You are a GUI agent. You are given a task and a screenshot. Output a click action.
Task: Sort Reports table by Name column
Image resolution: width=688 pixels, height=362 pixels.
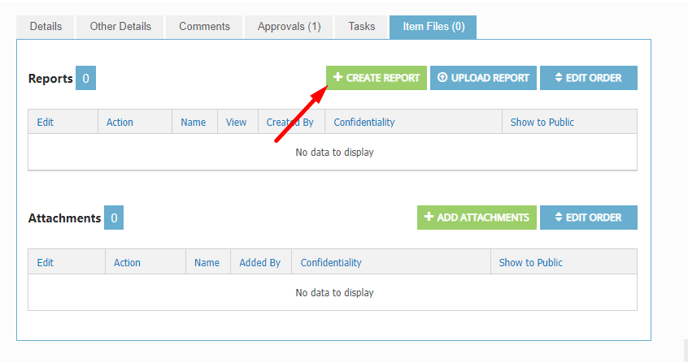(x=193, y=122)
